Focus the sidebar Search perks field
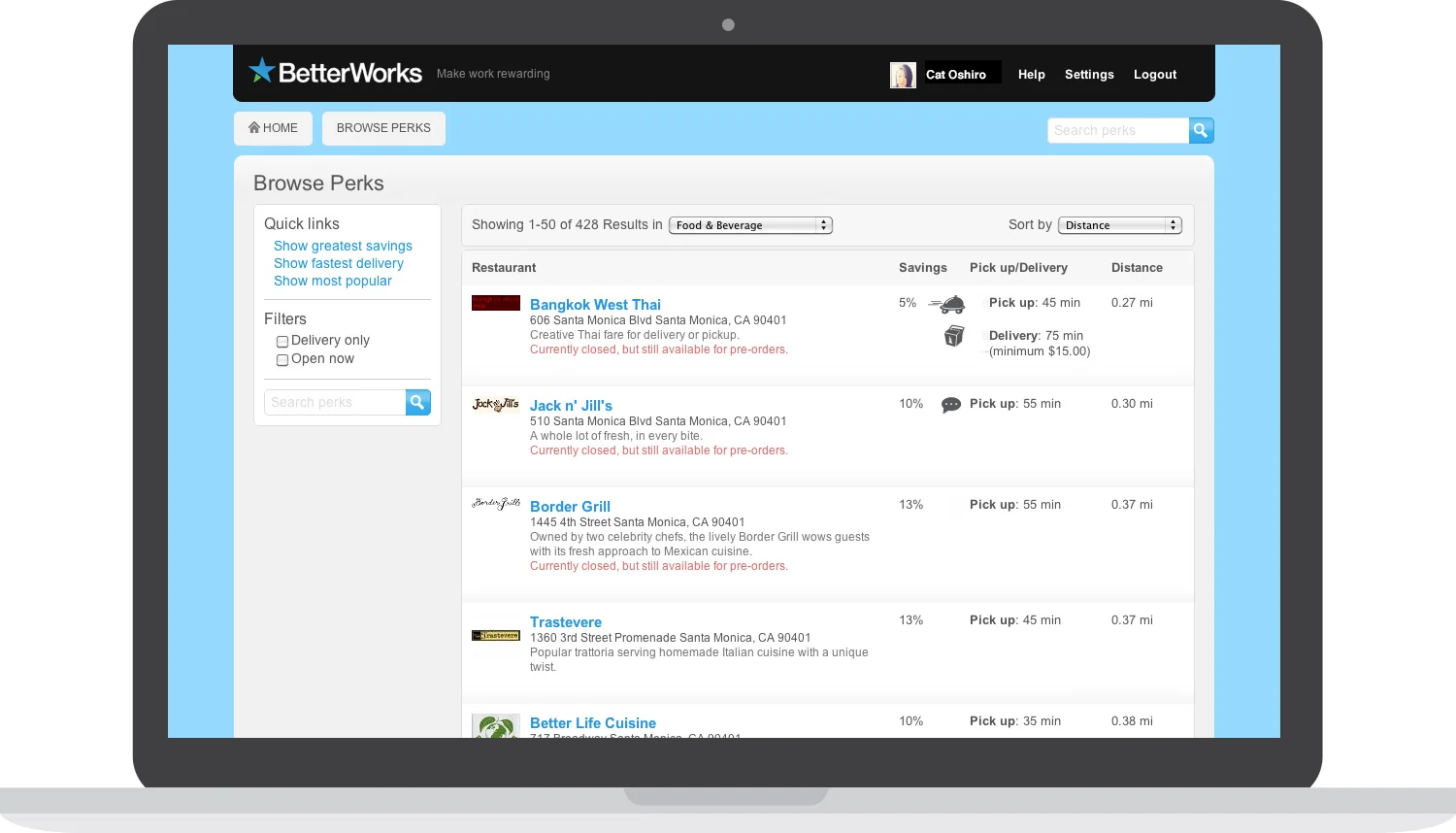Image resolution: width=1456 pixels, height=833 pixels. click(335, 402)
